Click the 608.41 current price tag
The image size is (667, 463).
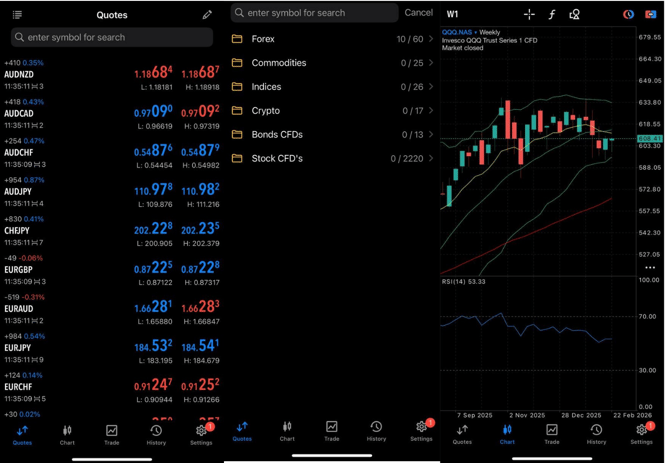point(650,138)
